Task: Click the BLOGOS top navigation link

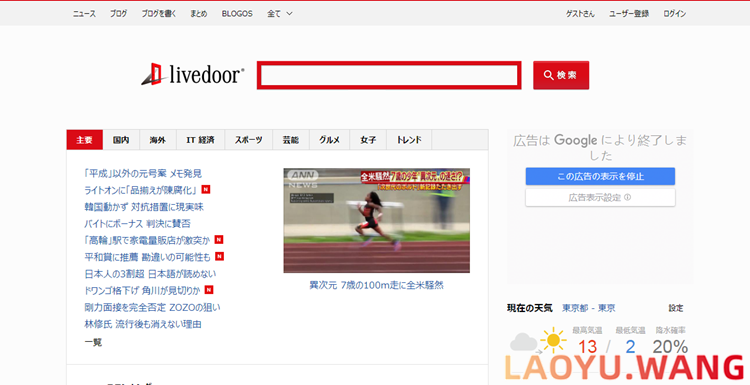Action: pos(237,13)
